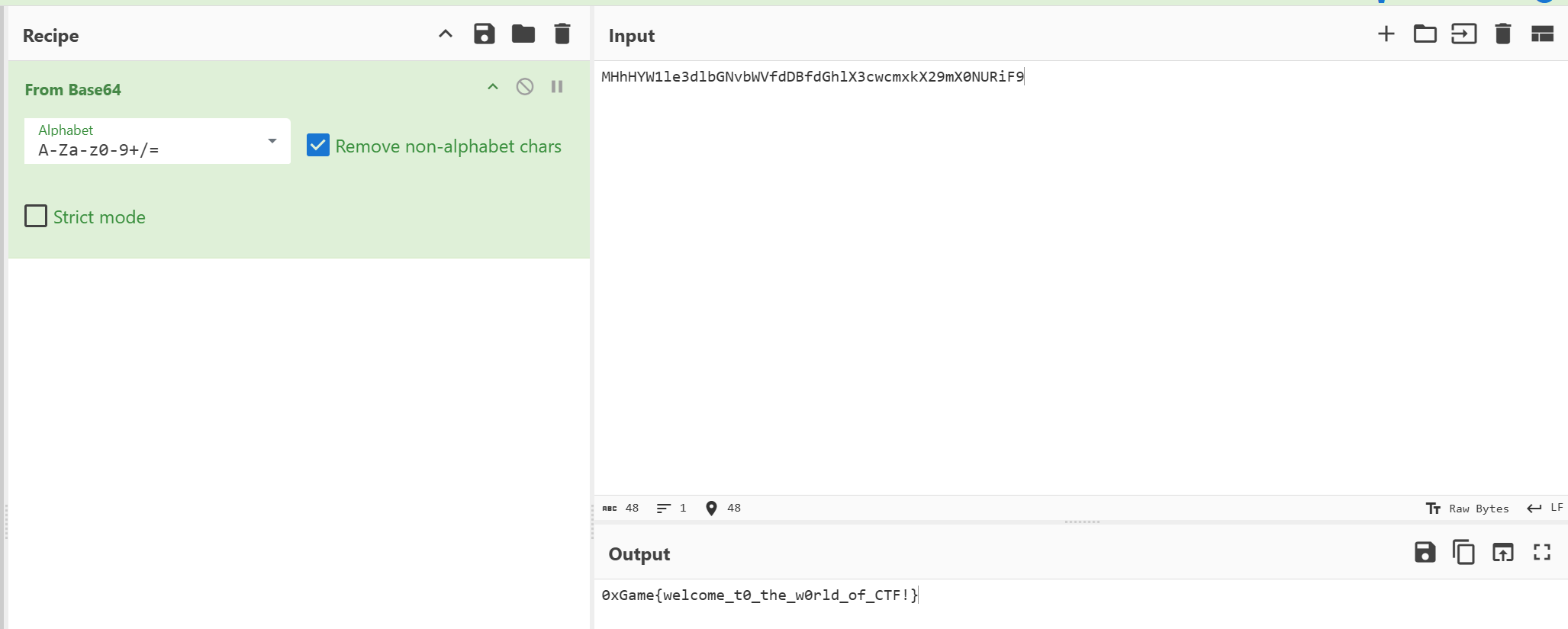Clear recipe with trash icon
The width and height of the screenshot is (1568, 629).
coord(562,34)
